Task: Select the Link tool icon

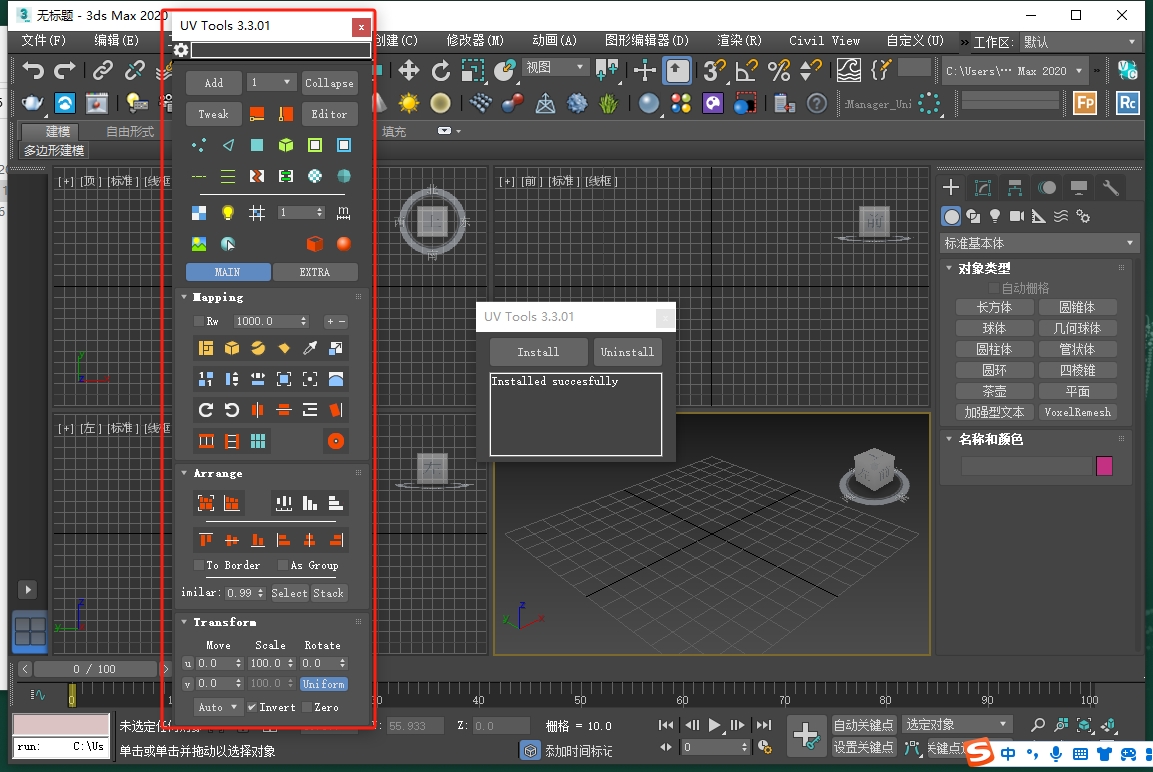Action: (102, 71)
